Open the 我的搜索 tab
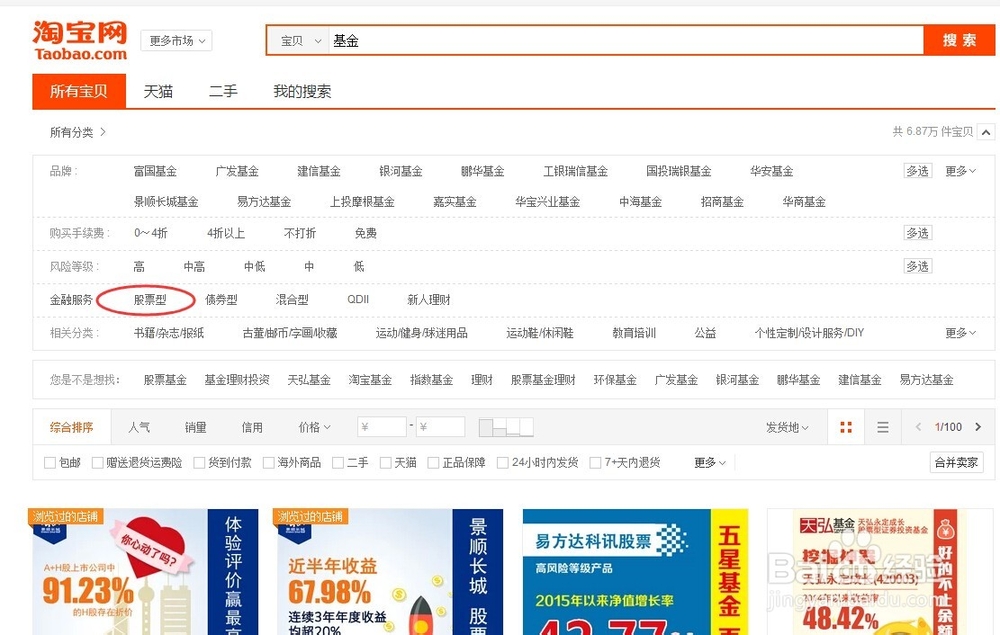Screen dimensions: 1000x635 (302, 91)
